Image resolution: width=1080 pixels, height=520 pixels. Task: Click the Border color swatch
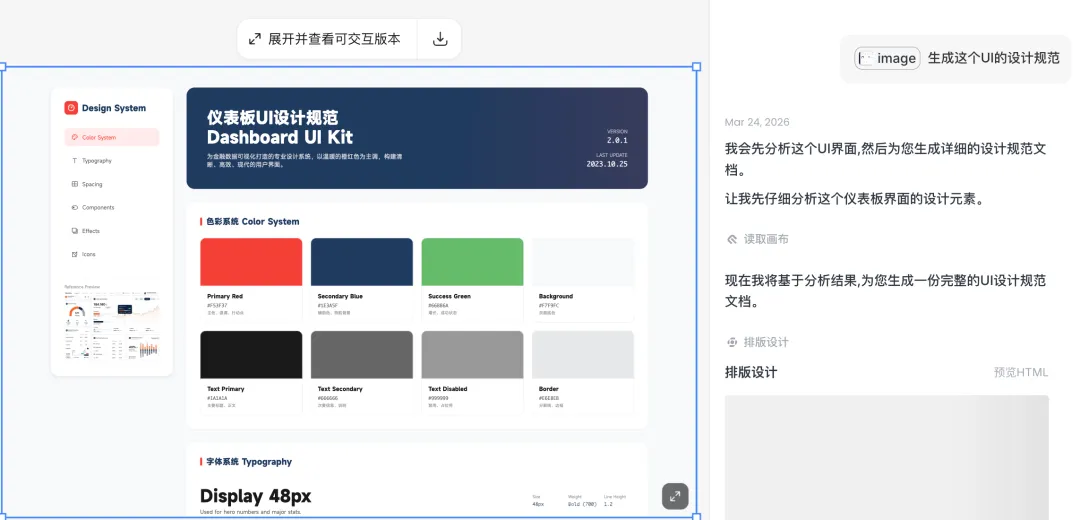(583, 355)
